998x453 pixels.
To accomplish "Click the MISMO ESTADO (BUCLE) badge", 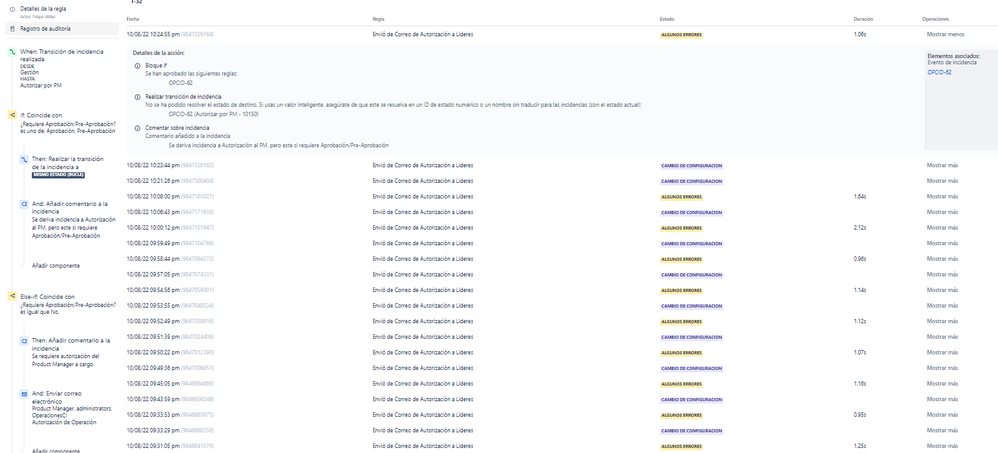I will click(59, 175).
